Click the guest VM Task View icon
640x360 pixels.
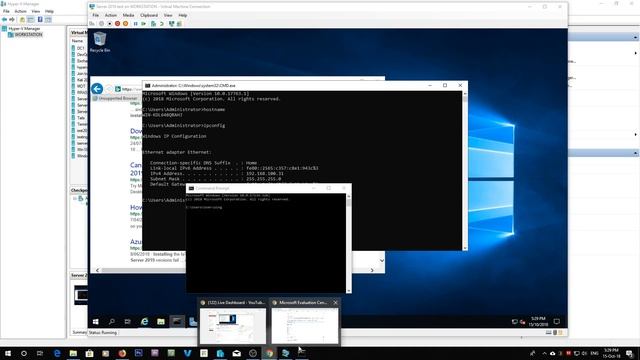(x=127, y=322)
